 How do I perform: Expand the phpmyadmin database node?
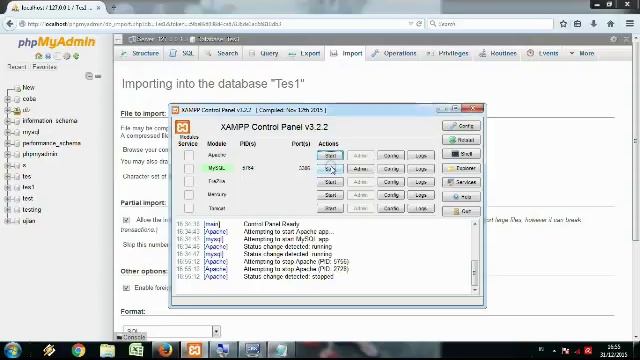point(7,154)
